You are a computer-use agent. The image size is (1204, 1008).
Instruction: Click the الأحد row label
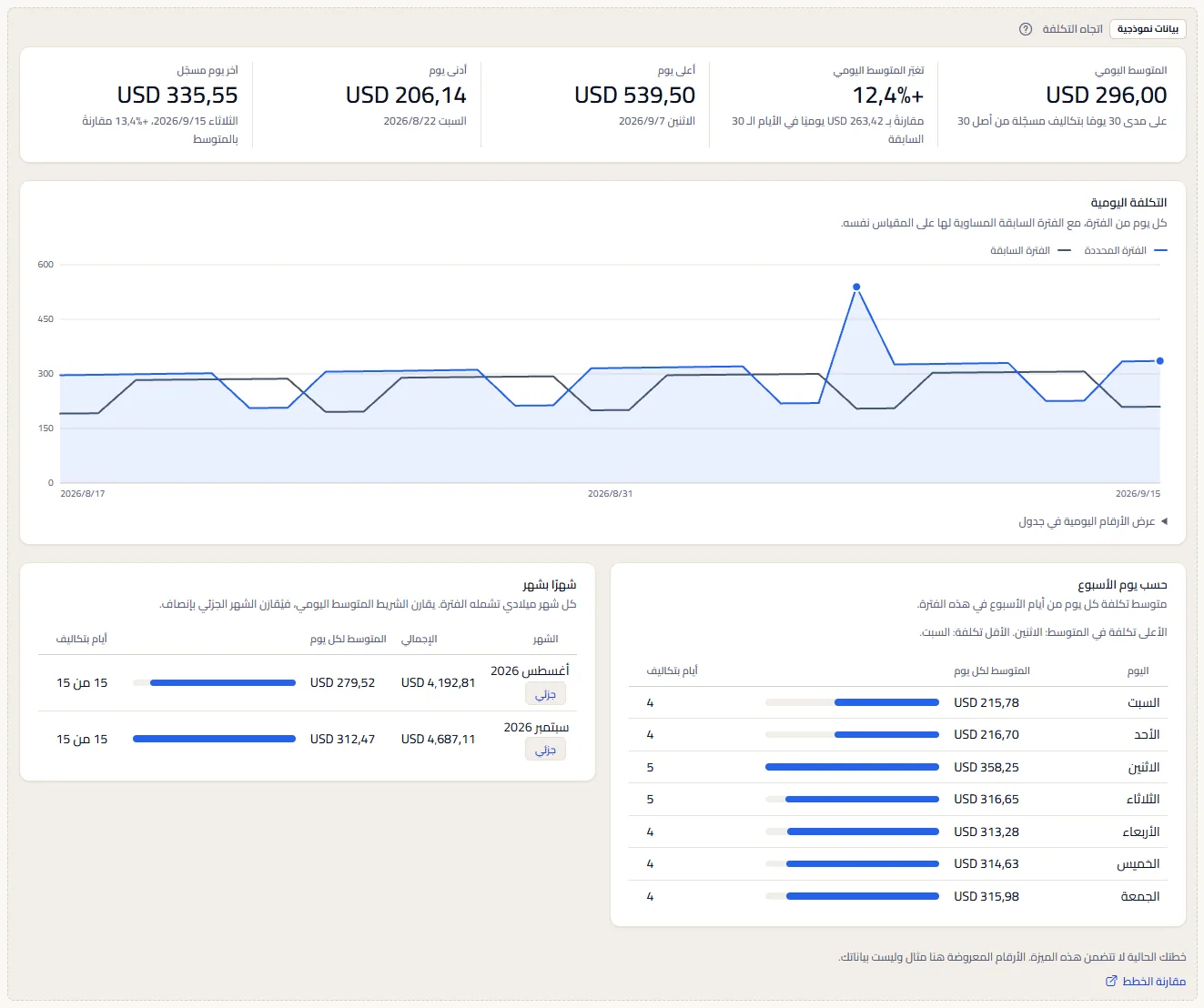point(1147,734)
